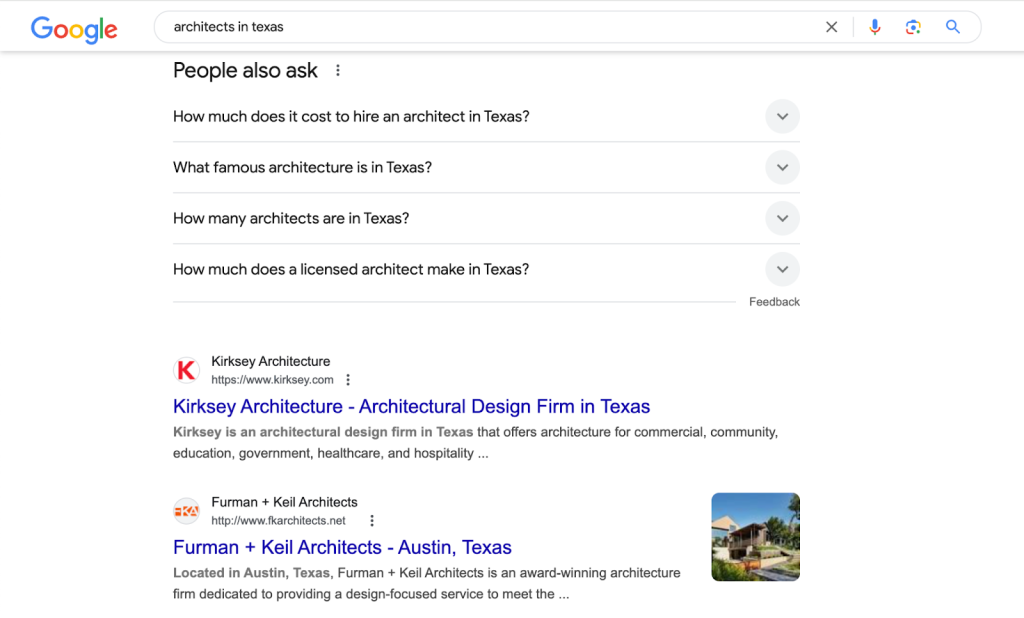
Task: Expand the how many architects question
Action: [x=782, y=219]
